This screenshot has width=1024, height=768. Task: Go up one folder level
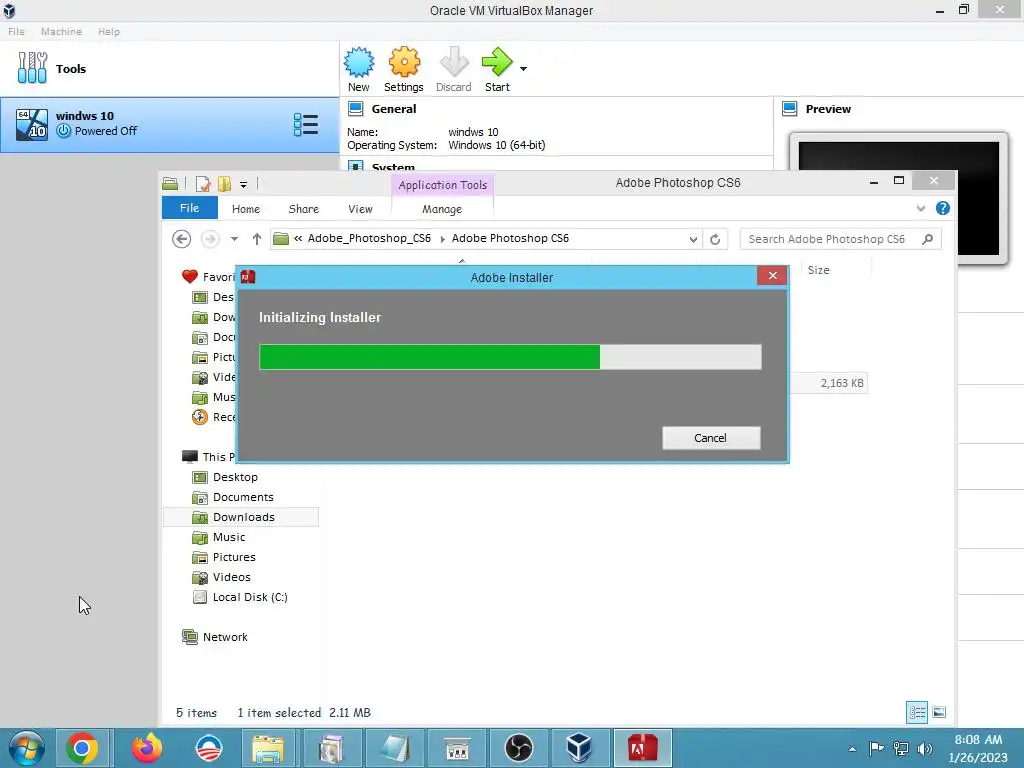[257, 239]
